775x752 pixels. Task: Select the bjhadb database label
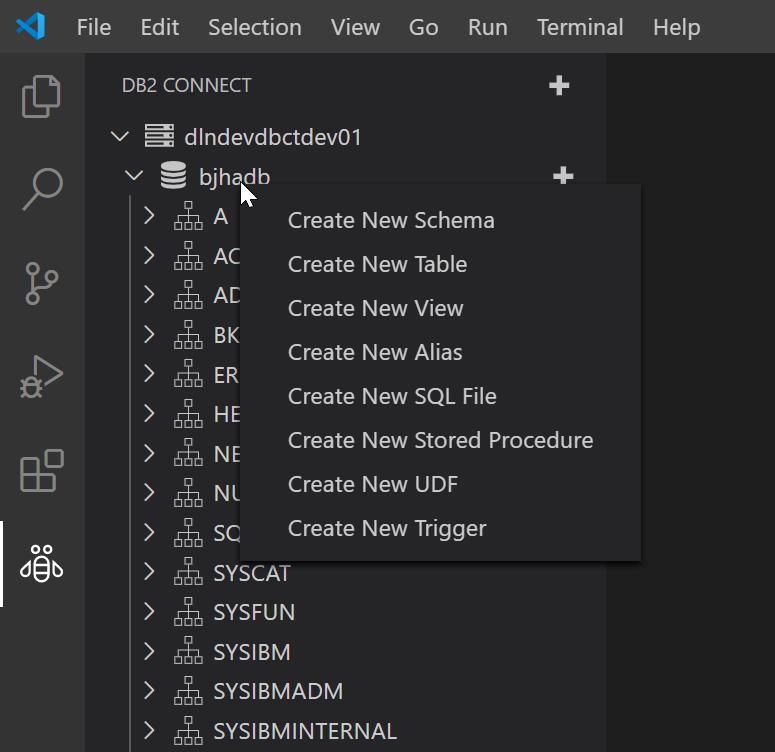[234, 177]
